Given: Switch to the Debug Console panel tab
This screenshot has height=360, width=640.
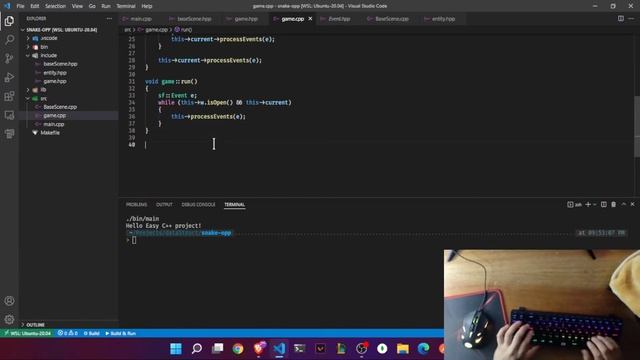Looking at the screenshot, I should (x=198, y=204).
